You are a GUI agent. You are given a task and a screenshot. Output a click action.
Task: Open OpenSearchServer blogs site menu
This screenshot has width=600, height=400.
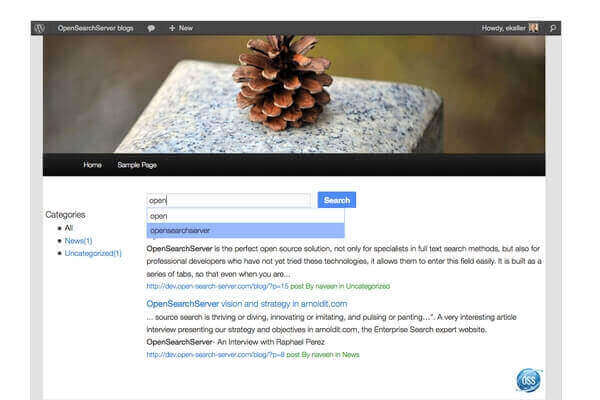[x=95, y=28]
